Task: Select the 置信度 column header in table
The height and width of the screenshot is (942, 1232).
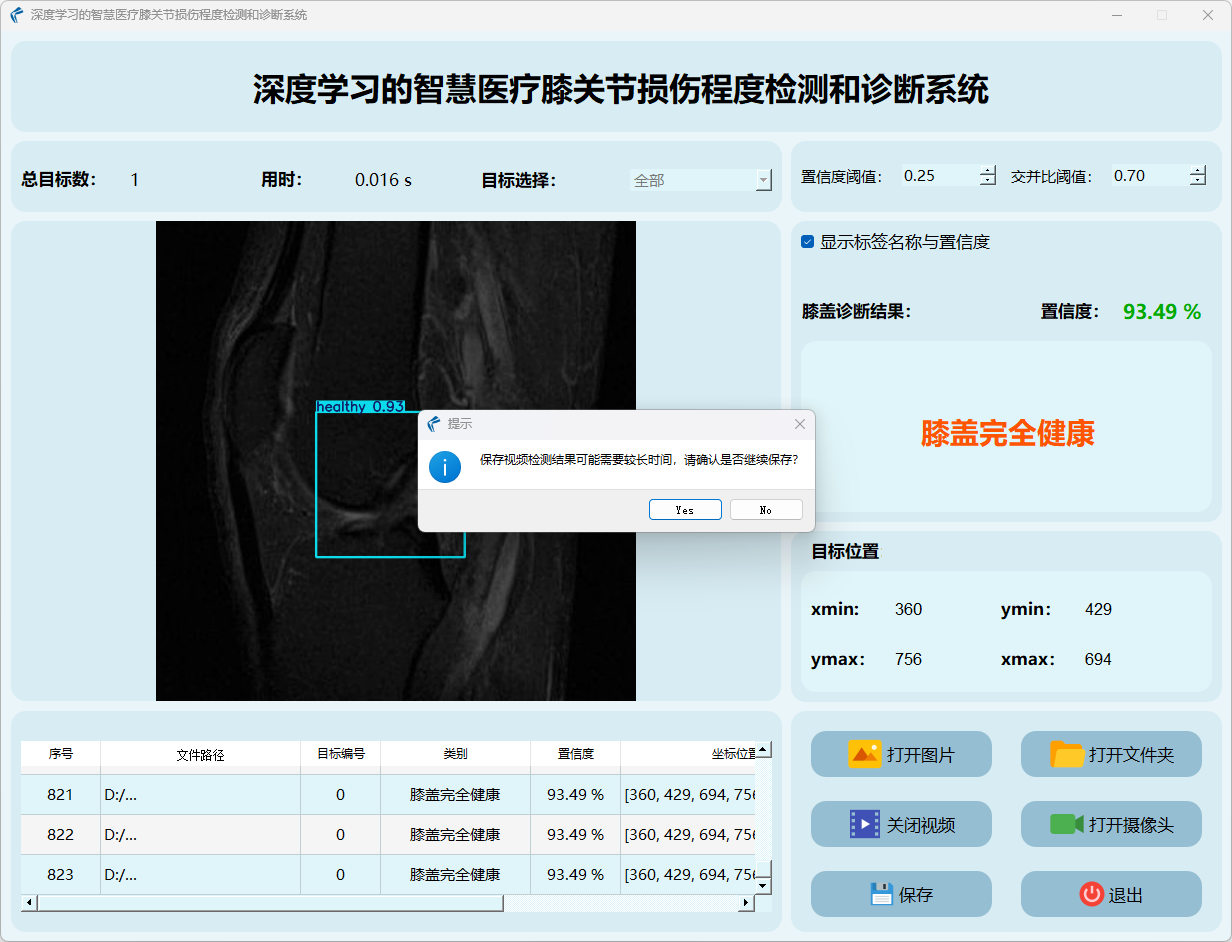Action: [x=575, y=754]
